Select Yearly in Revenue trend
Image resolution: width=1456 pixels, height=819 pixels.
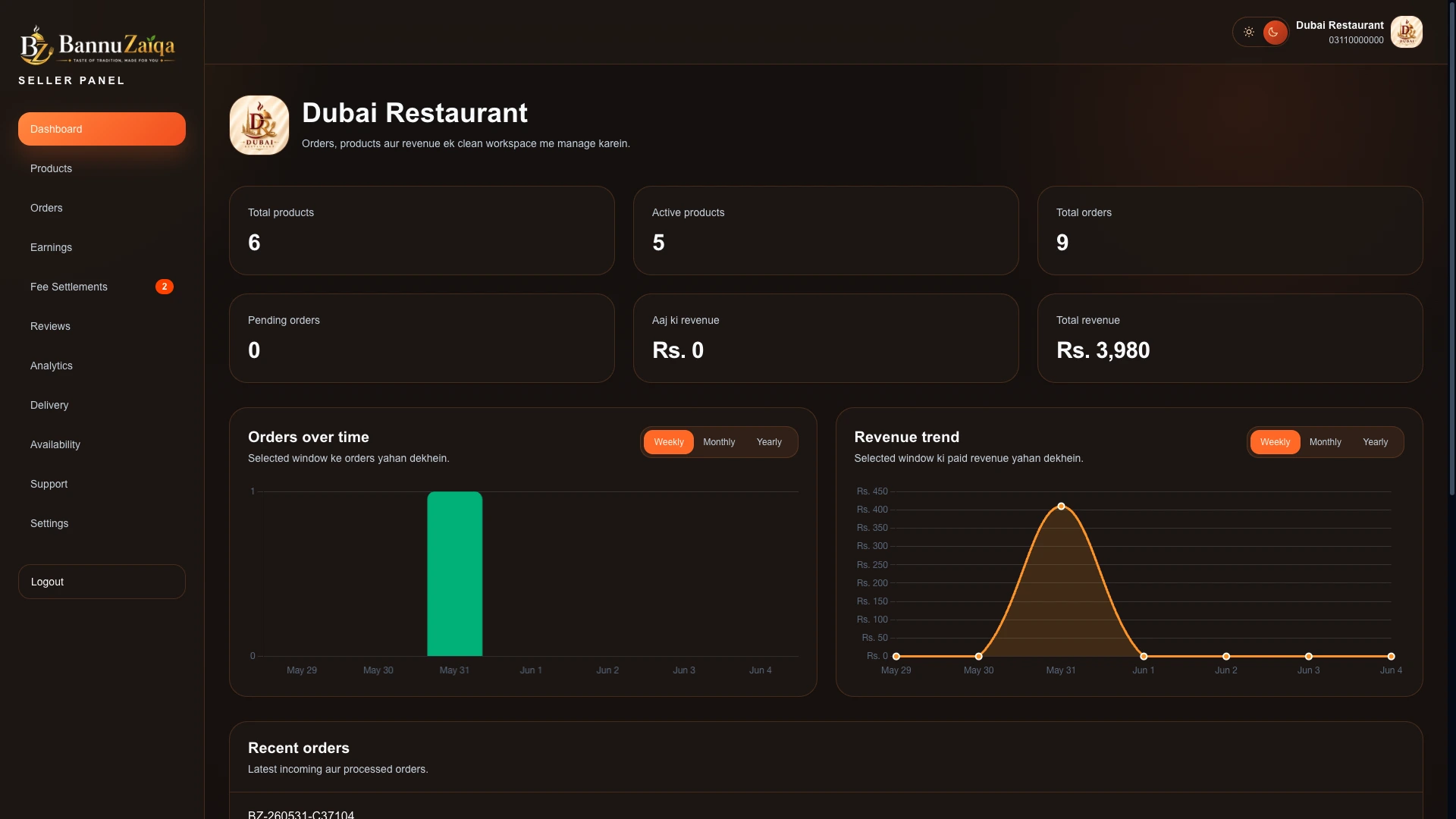point(1376,442)
